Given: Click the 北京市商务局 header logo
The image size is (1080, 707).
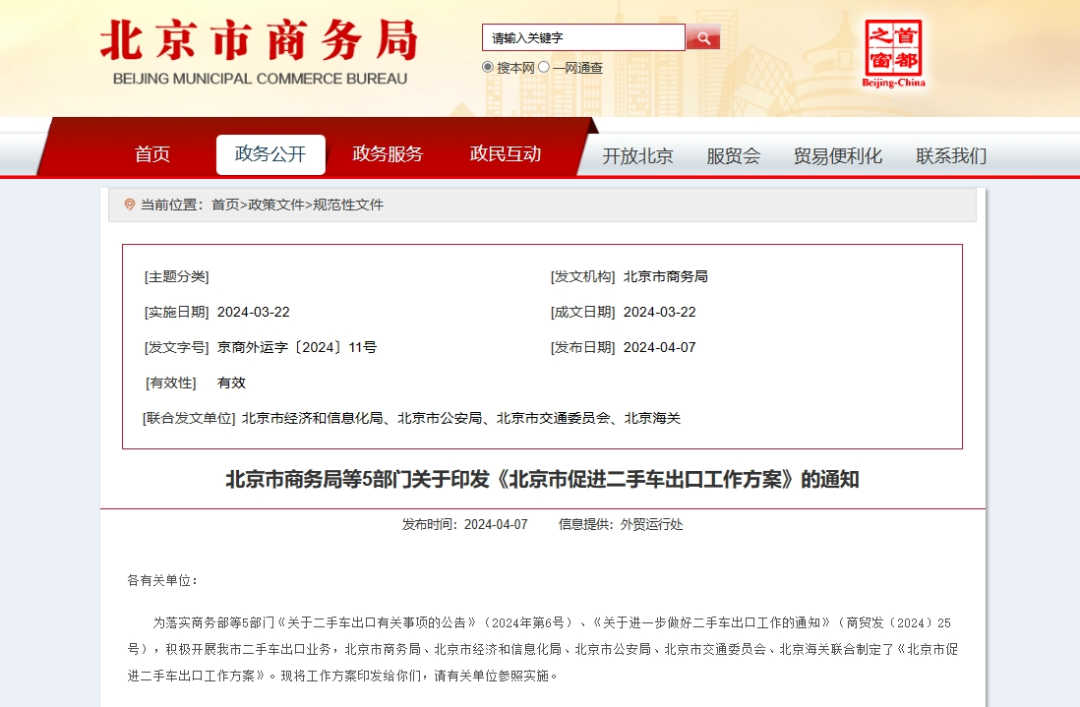Looking at the screenshot, I should [259, 52].
